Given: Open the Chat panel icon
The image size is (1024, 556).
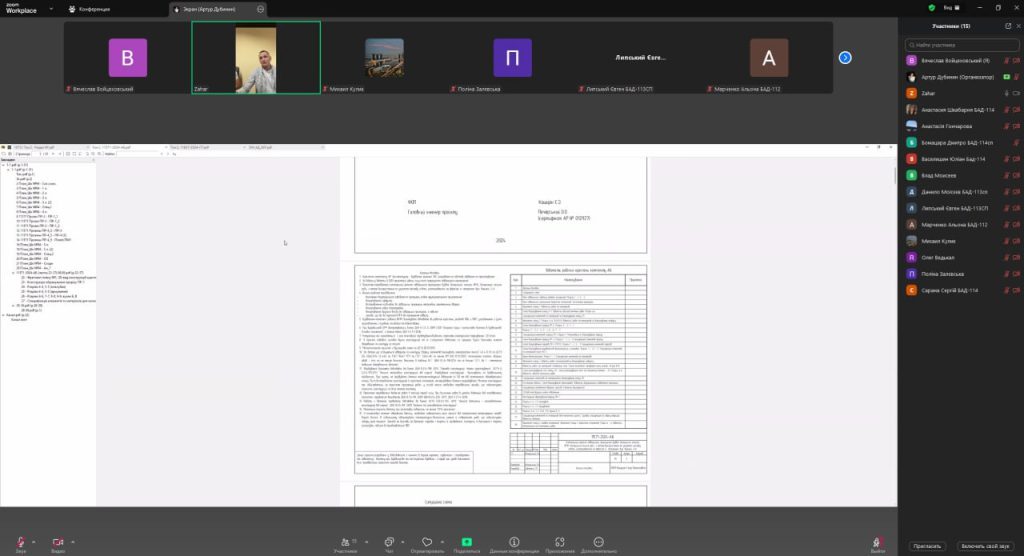Looking at the screenshot, I should click(390, 541).
